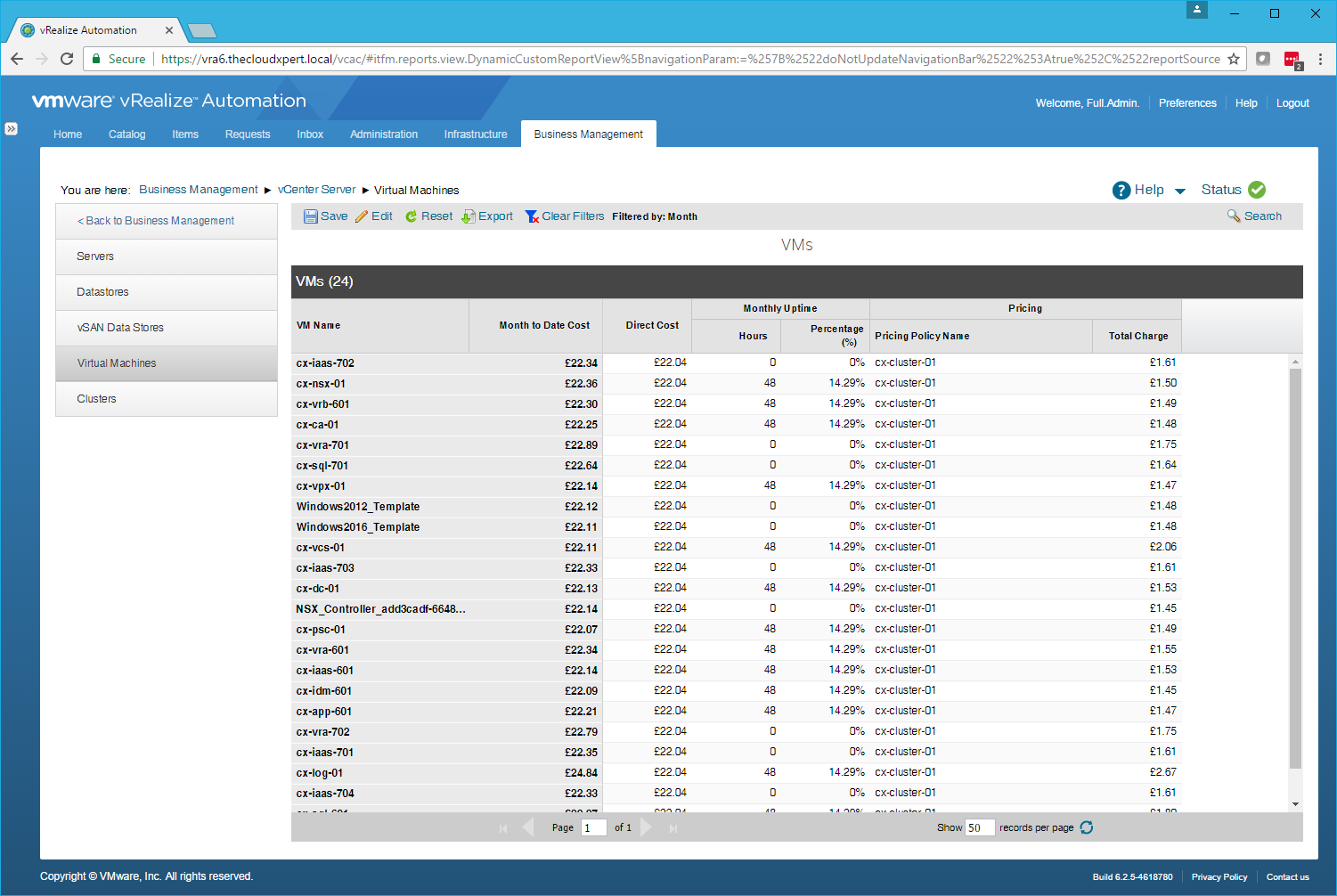Click the Logout link
The width and height of the screenshot is (1337, 896).
[x=1292, y=103]
